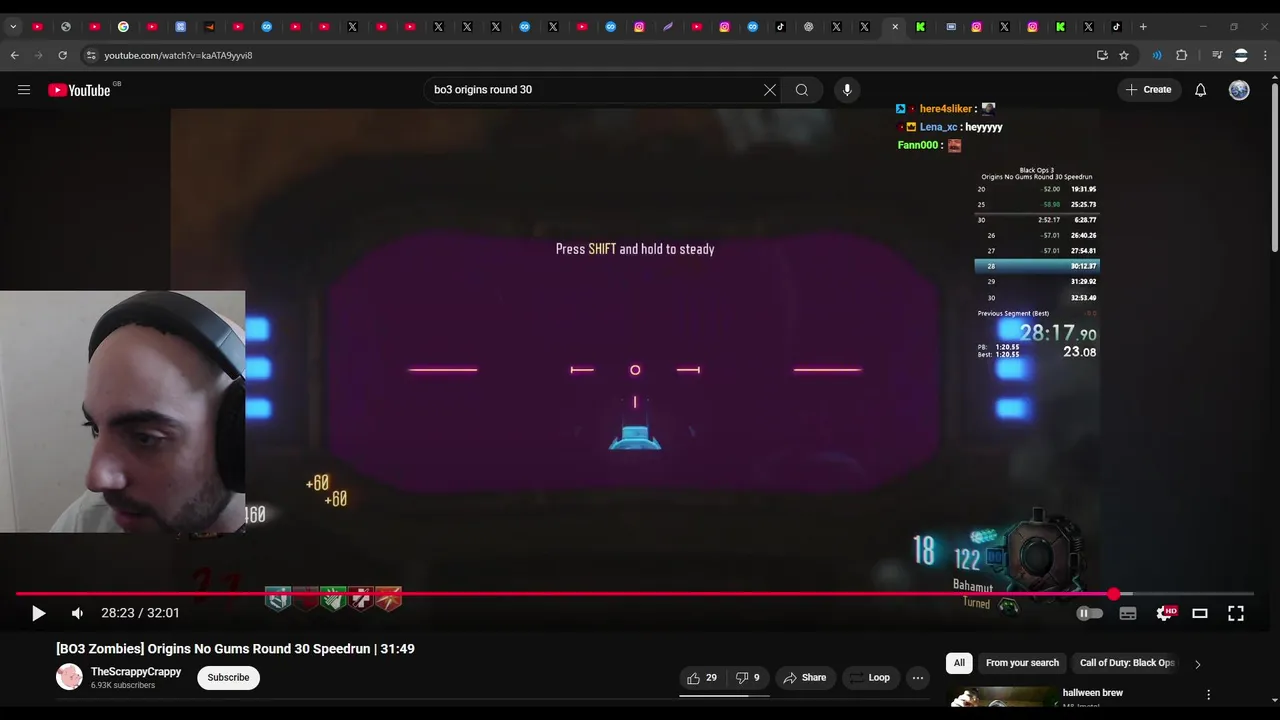Viewport: 1280px width, 720px height.
Task: Show more filter chips with right arrow
Action: pos(1197,664)
